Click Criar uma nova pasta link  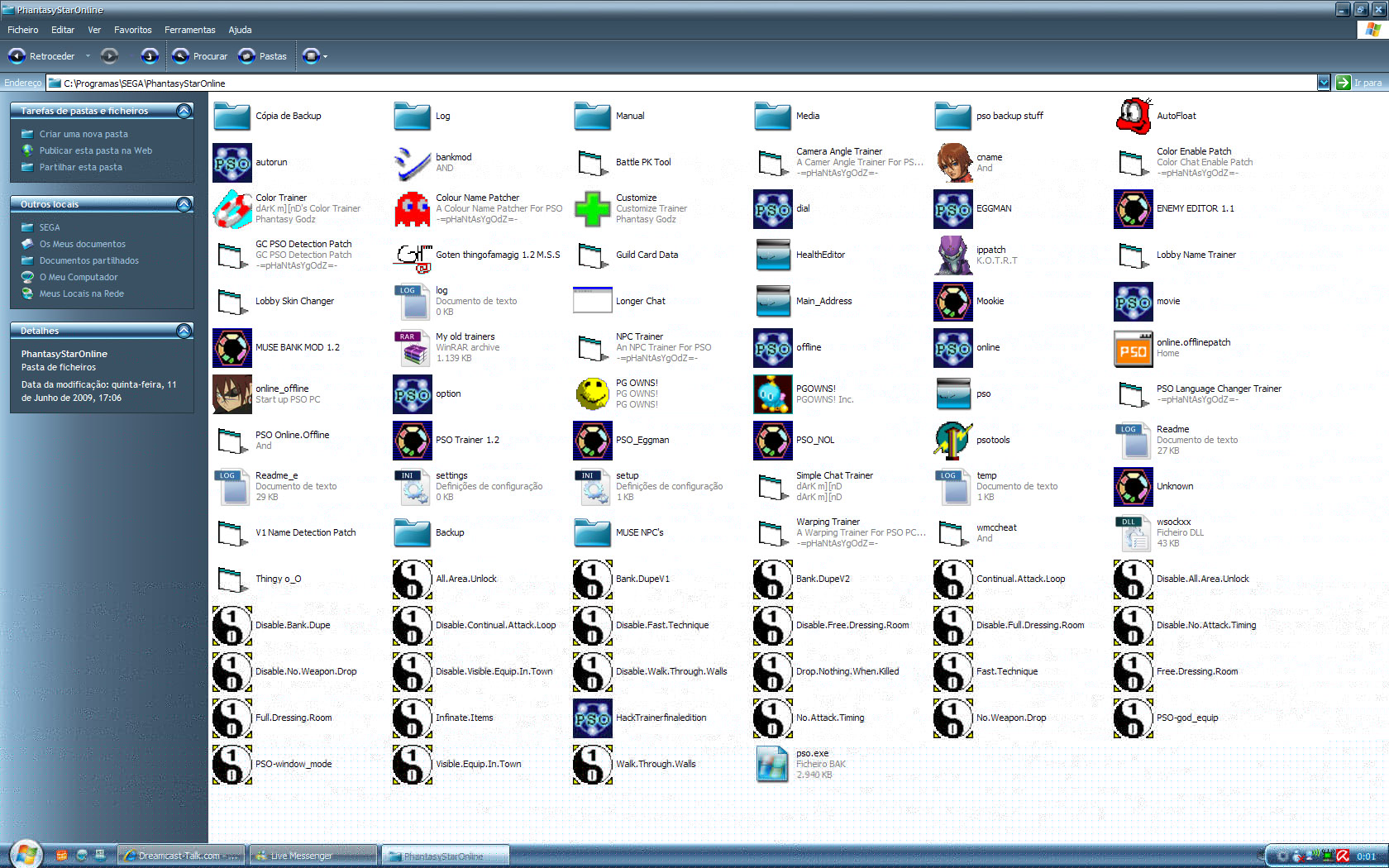(84, 134)
